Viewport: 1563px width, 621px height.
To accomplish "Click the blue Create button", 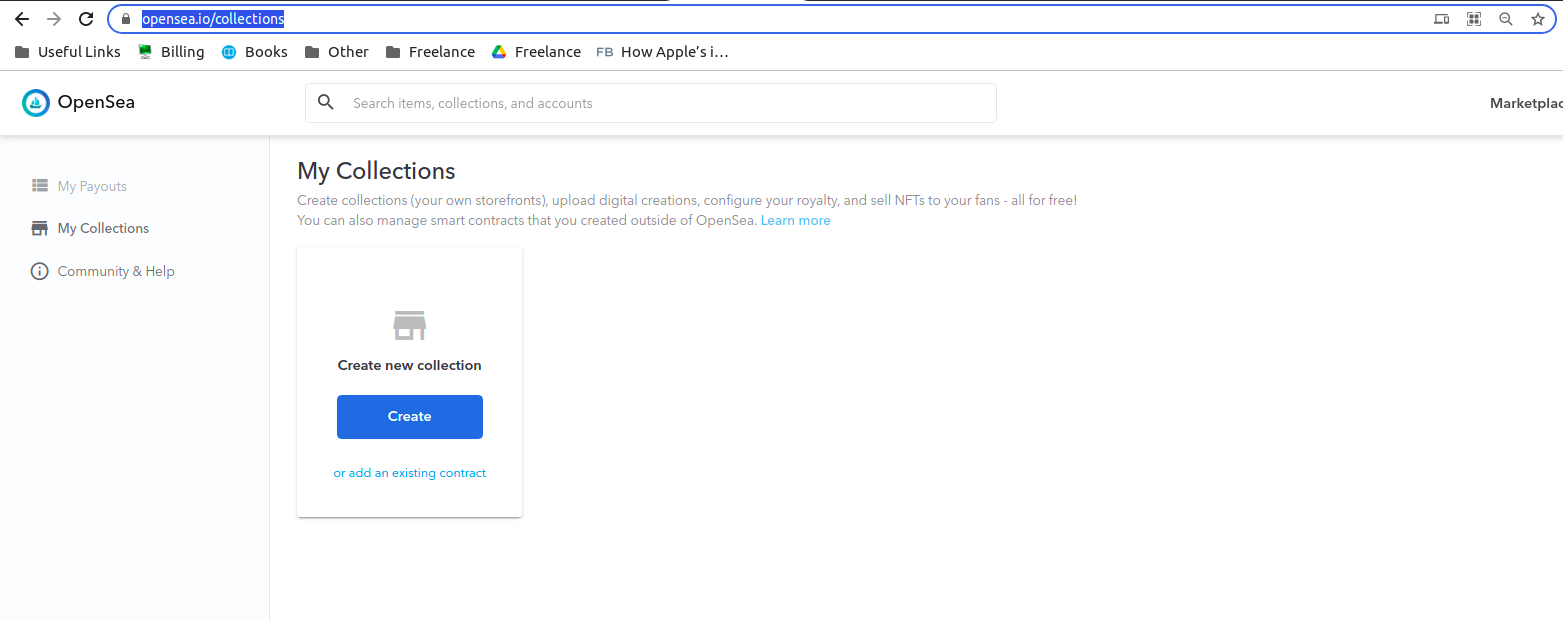I will click(410, 417).
